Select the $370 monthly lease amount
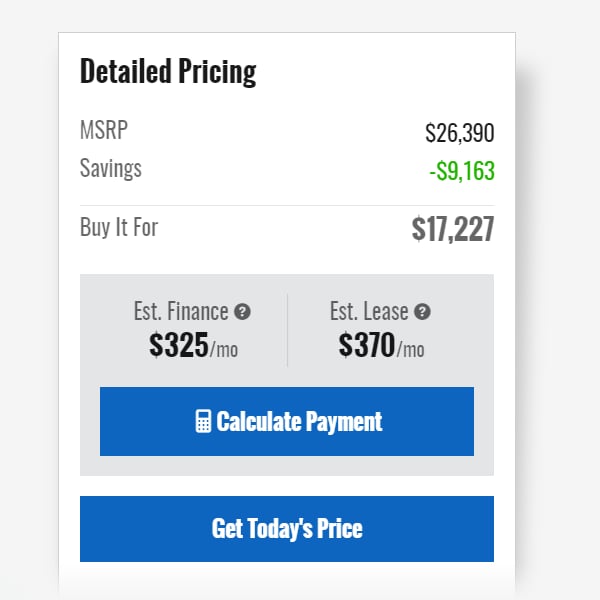 pyautogui.click(x=367, y=345)
